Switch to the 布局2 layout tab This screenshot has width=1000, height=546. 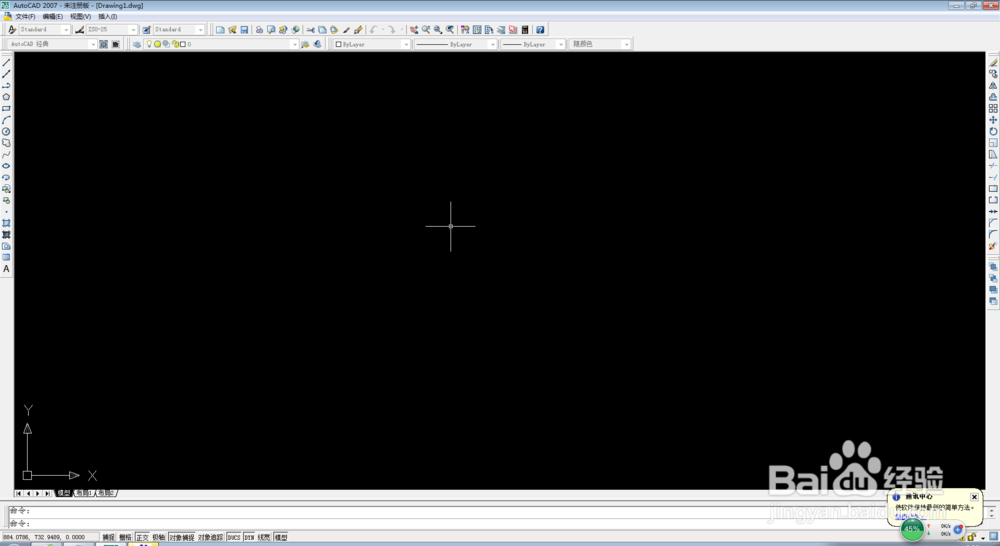(x=105, y=493)
